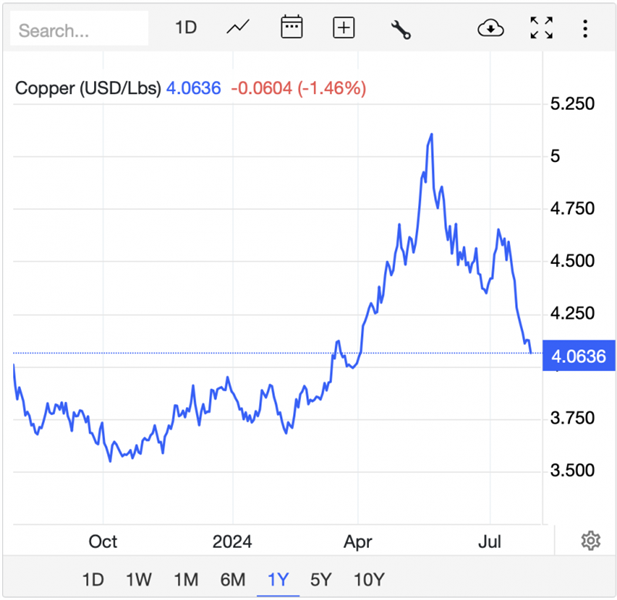Click the current price 4.0636 in header
Screen dimensions: 617x600
(x=194, y=88)
